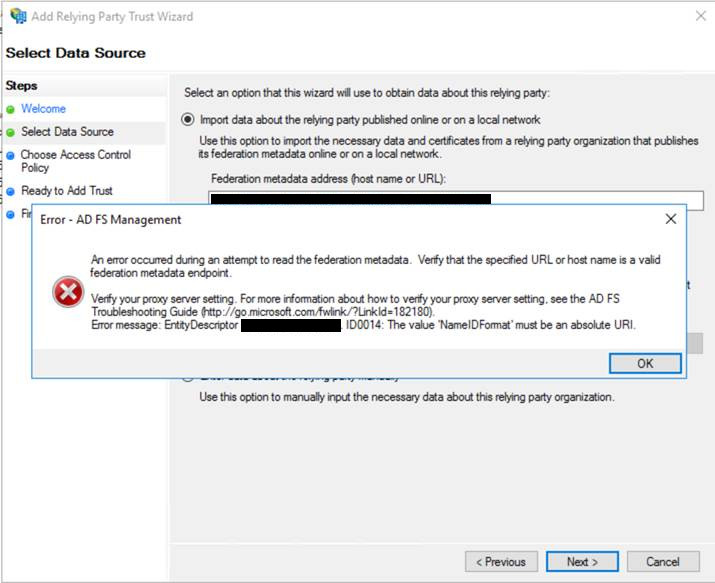Go to the Welcome step
The width and height of the screenshot is (715, 583).
pos(43,109)
